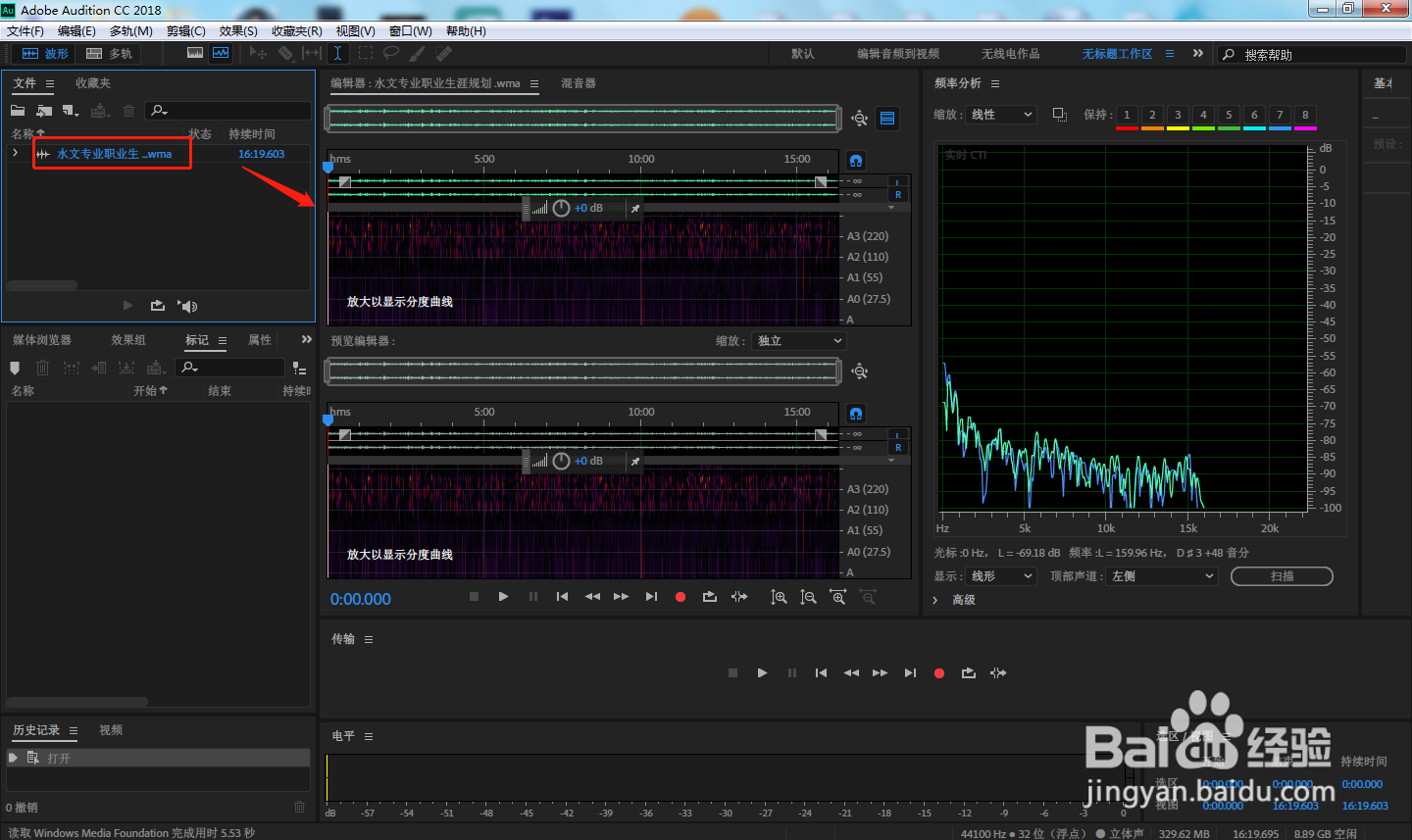1412x840 pixels.
Task: Click the Scan (扫描) button
Action: coord(1282,576)
